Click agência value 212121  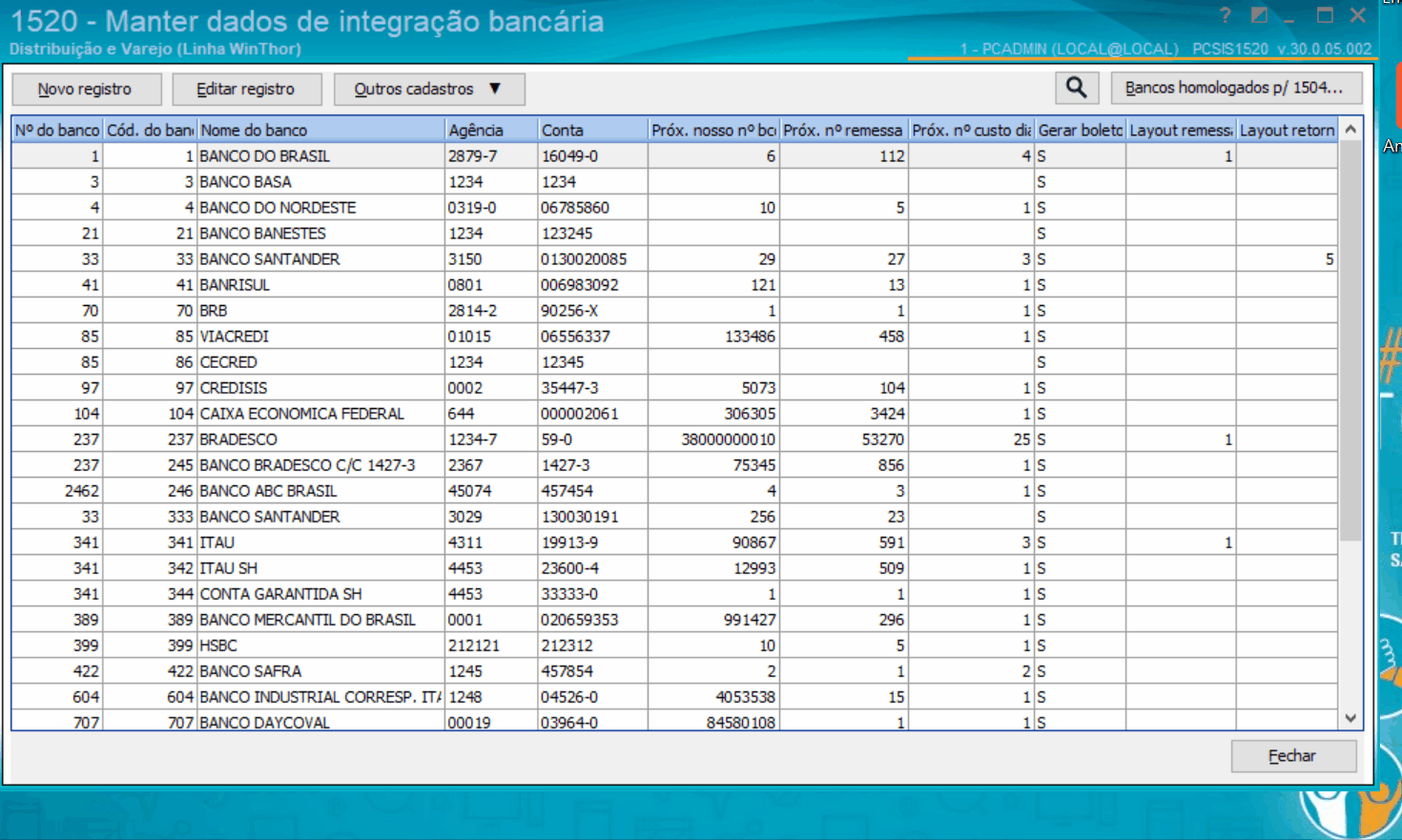pyautogui.click(x=474, y=645)
